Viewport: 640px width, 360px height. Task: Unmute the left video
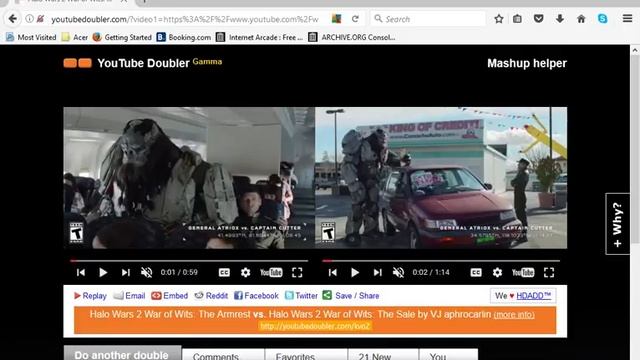coord(147,272)
